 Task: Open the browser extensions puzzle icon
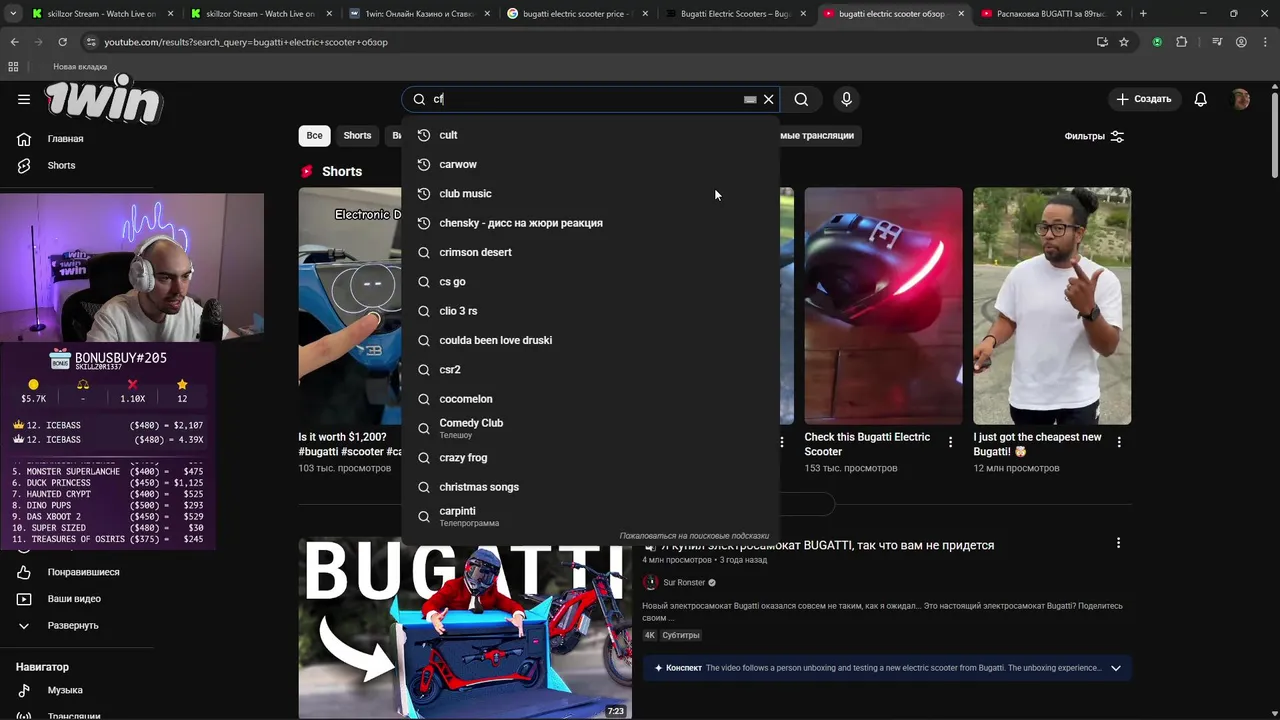click(x=1181, y=42)
